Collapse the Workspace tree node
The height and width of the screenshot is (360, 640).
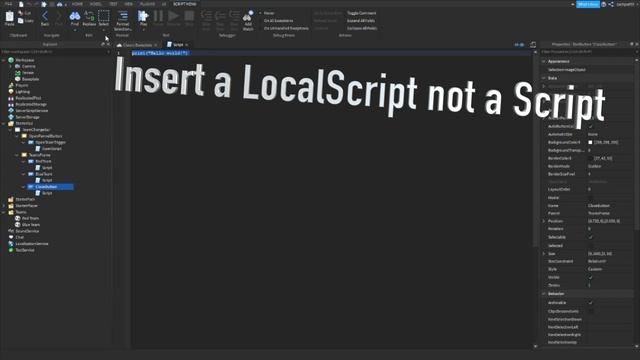coord(4,60)
